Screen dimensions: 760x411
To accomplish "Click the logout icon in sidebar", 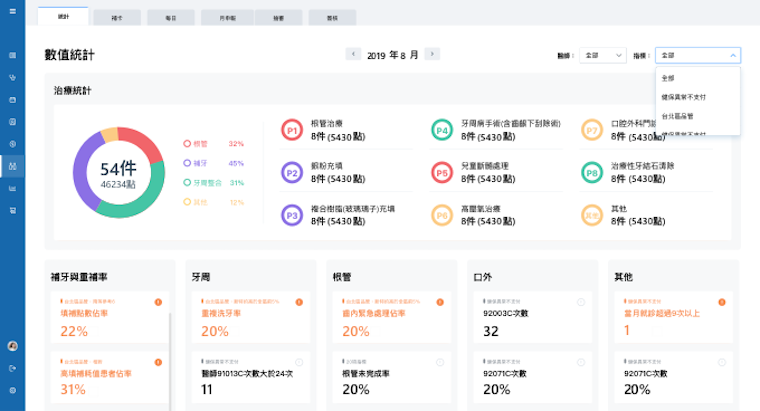I will (12, 368).
